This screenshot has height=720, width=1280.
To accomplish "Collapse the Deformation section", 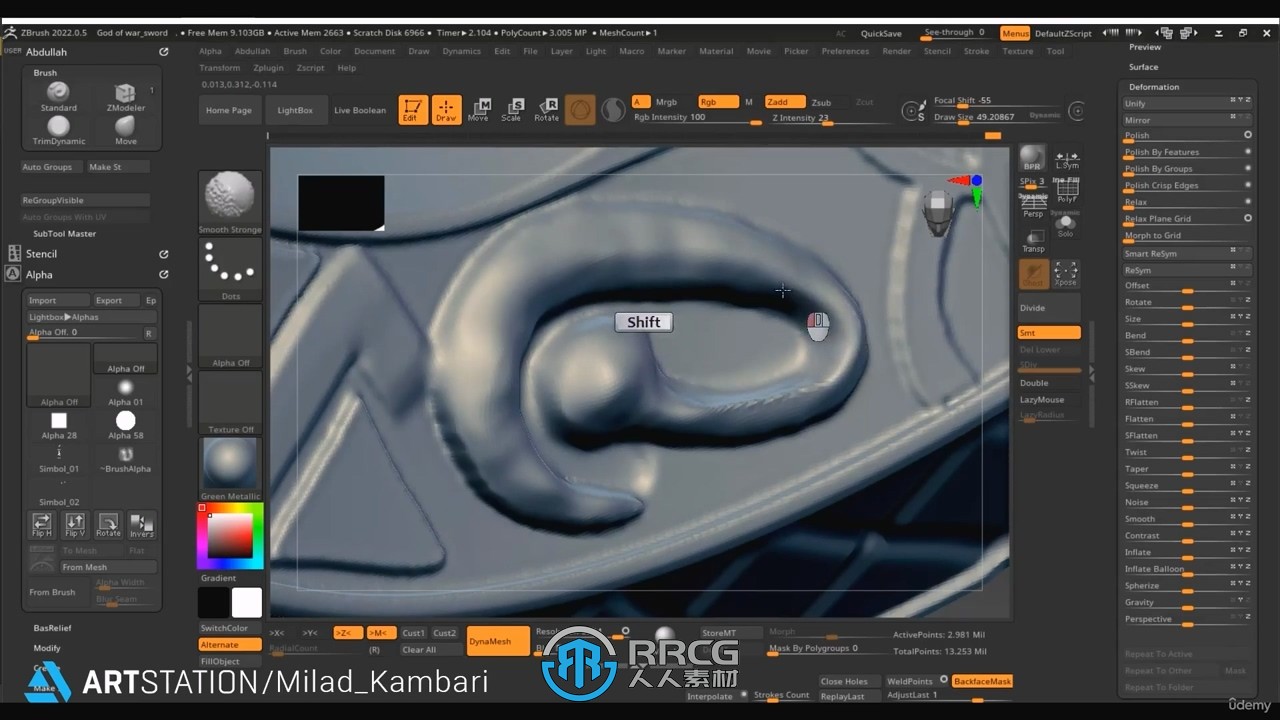I will click(x=1154, y=87).
